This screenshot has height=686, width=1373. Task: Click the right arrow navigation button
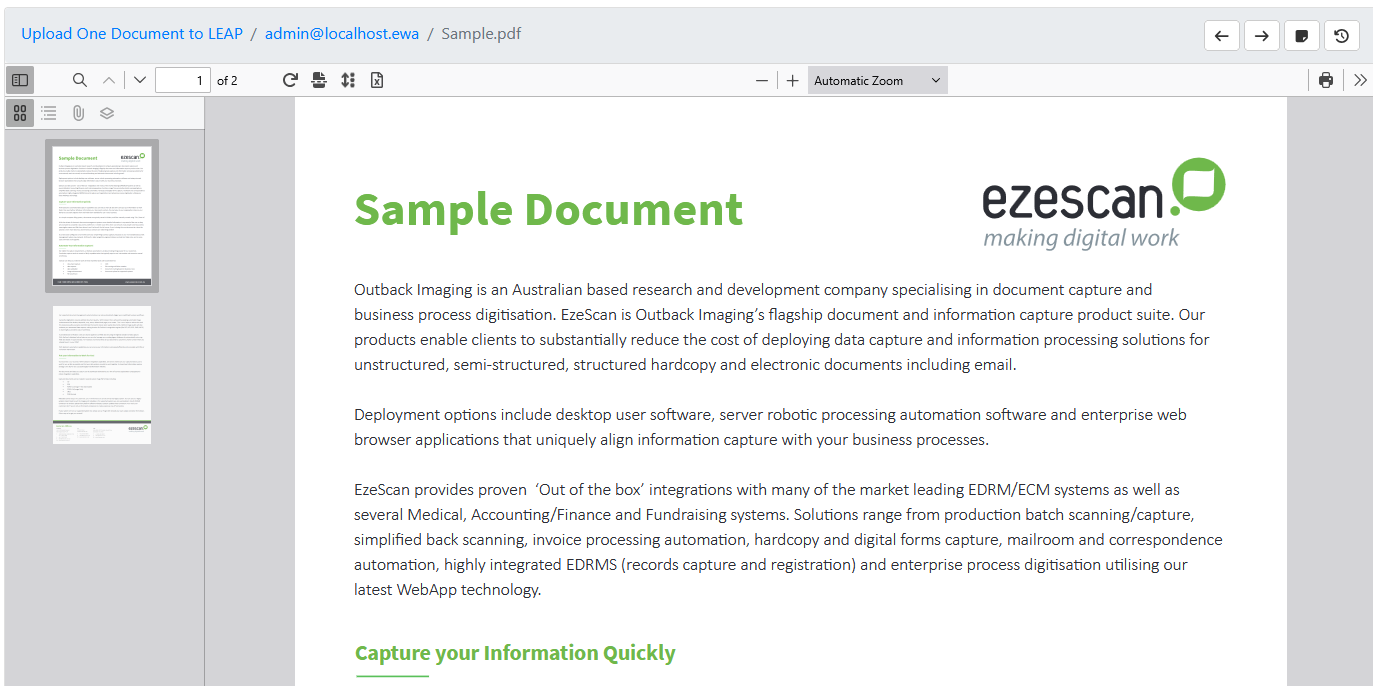click(1262, 36)
